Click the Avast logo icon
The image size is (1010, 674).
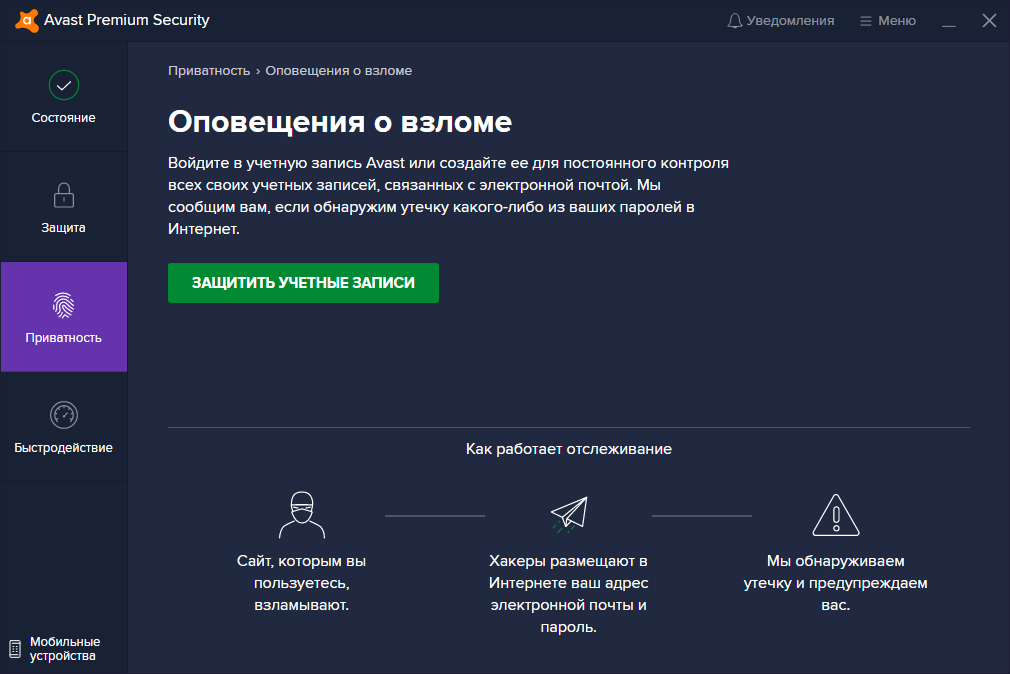(x=26, y=20)
